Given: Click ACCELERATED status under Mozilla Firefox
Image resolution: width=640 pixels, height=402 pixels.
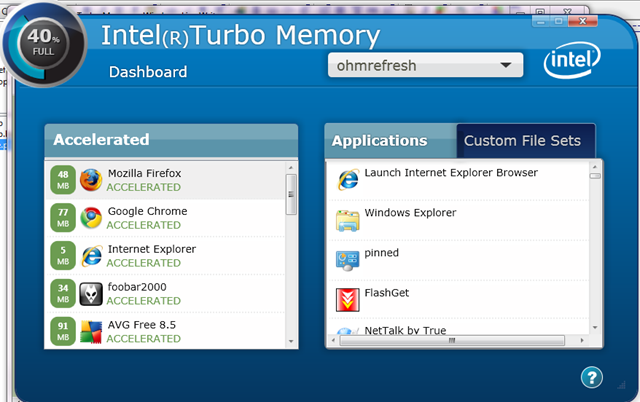Looking at the screenshot, I should (x=144, y=187).
